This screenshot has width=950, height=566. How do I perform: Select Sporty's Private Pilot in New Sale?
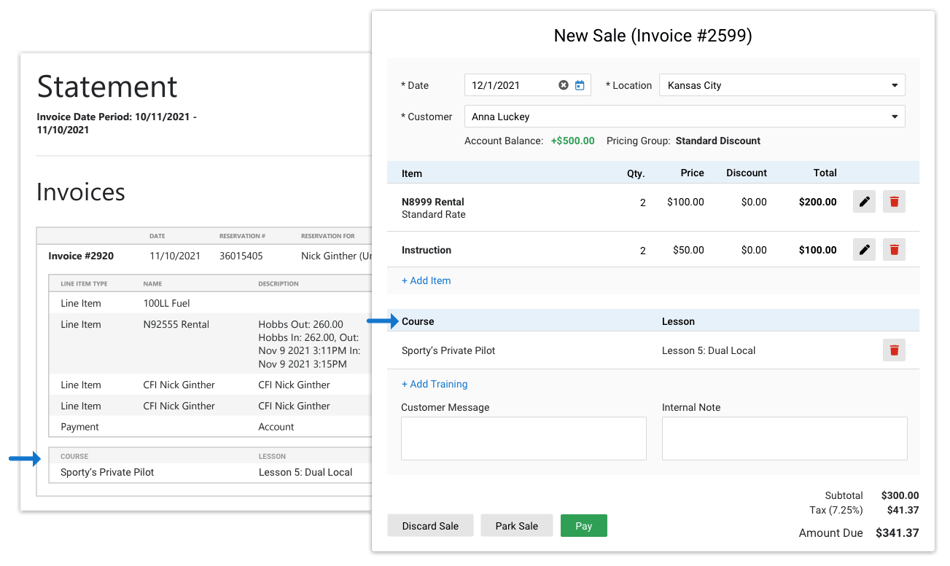pyautogui.click(x=448, y=350)
